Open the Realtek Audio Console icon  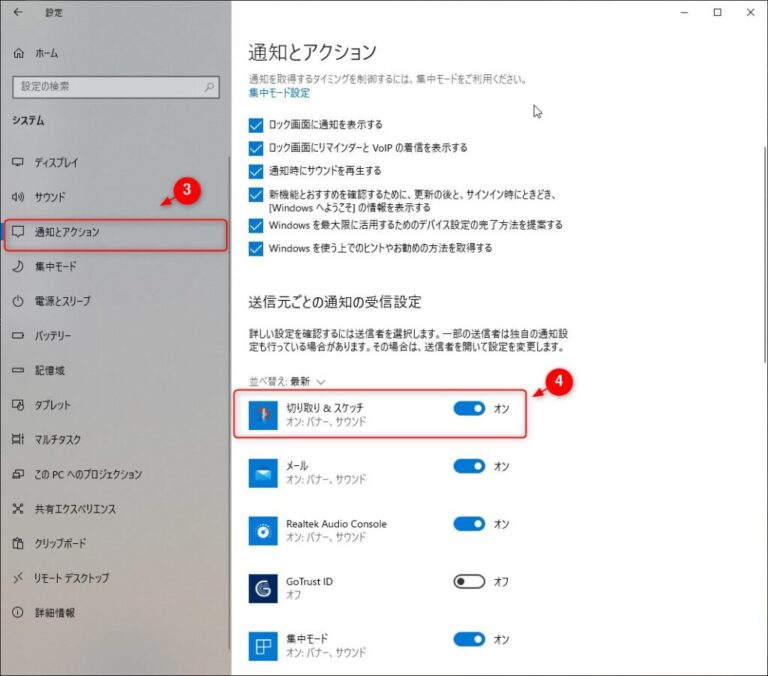pyautogui.click(x=263, y=531)
